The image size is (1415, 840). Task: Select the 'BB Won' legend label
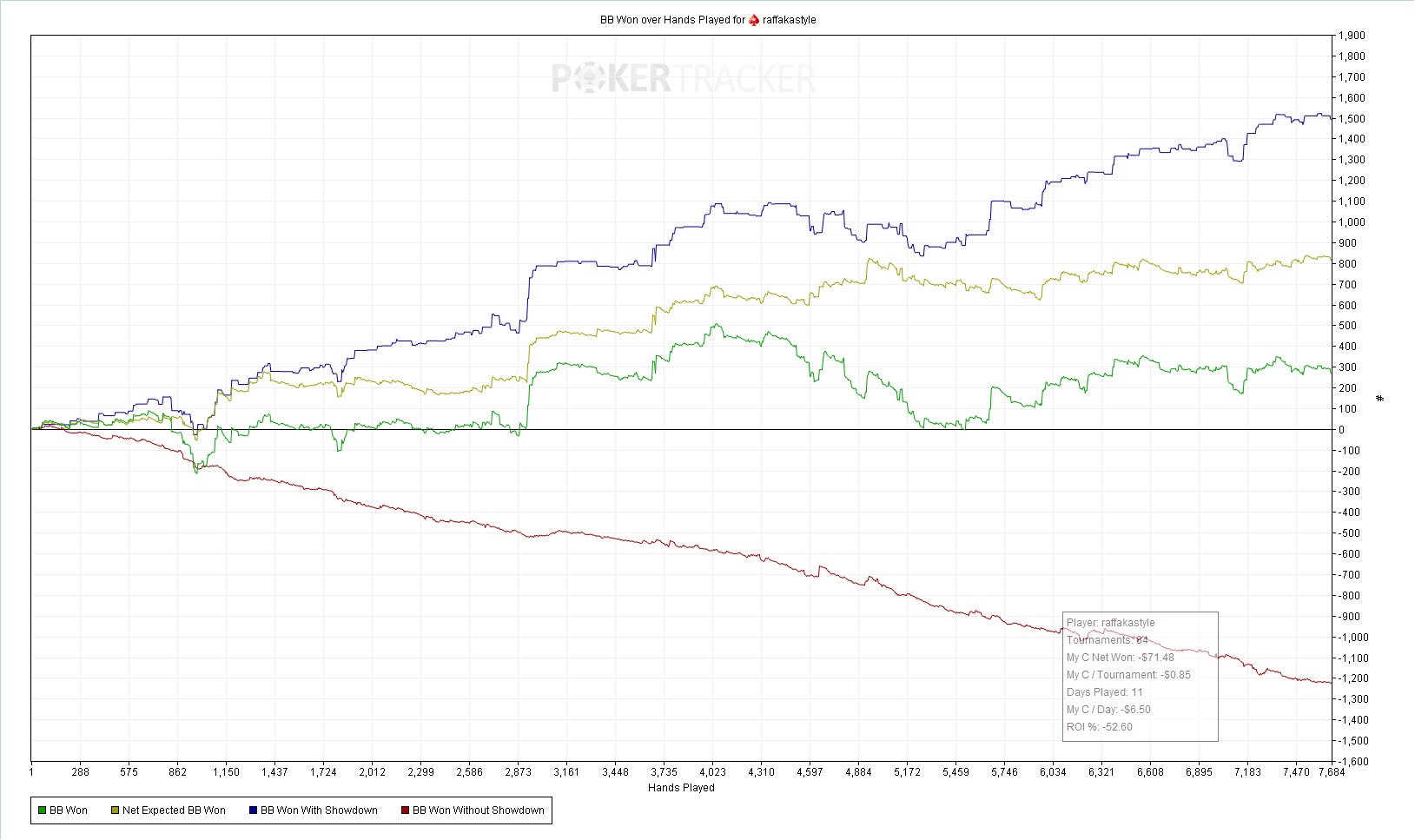point(69,810)
